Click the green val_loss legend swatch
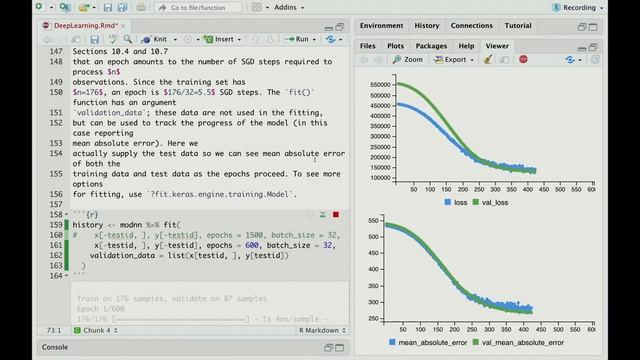This screenshot has width=640, height=360. click(476, 202)
